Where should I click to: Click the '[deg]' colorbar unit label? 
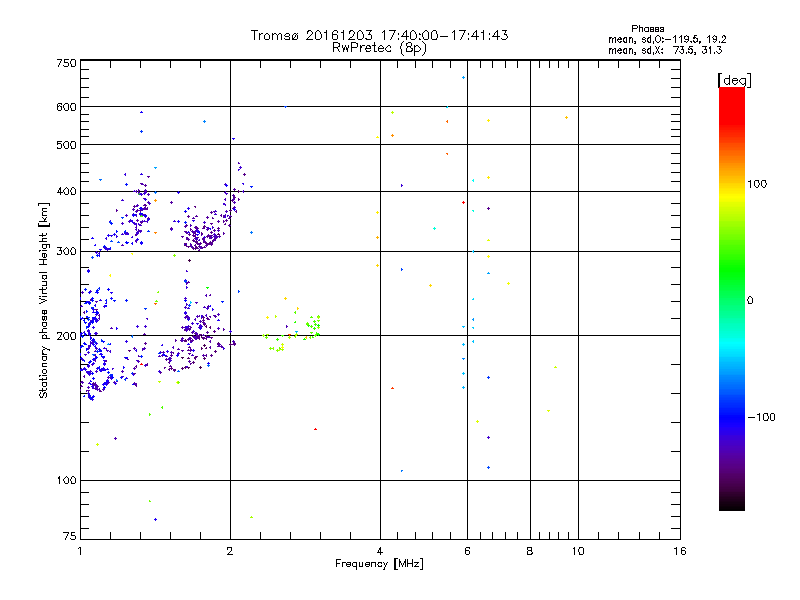click(734, 80)
